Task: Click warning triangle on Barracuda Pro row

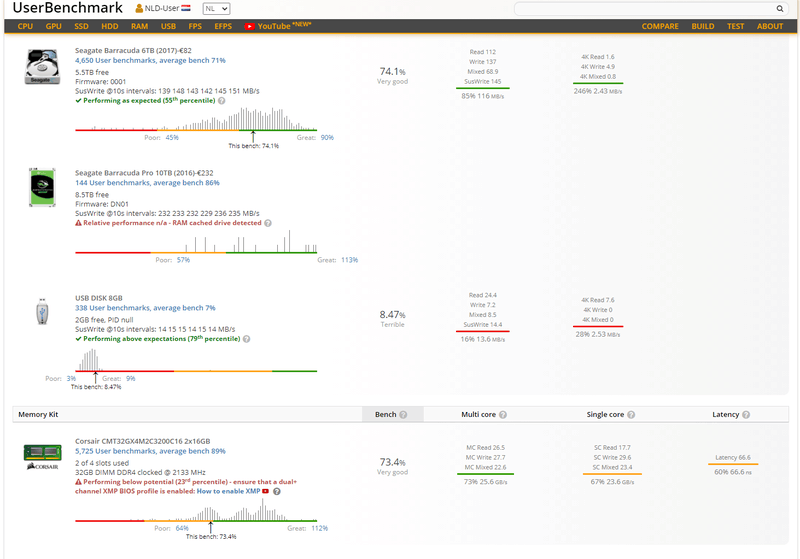Action: pyautogui.click(x=79, y=223)
